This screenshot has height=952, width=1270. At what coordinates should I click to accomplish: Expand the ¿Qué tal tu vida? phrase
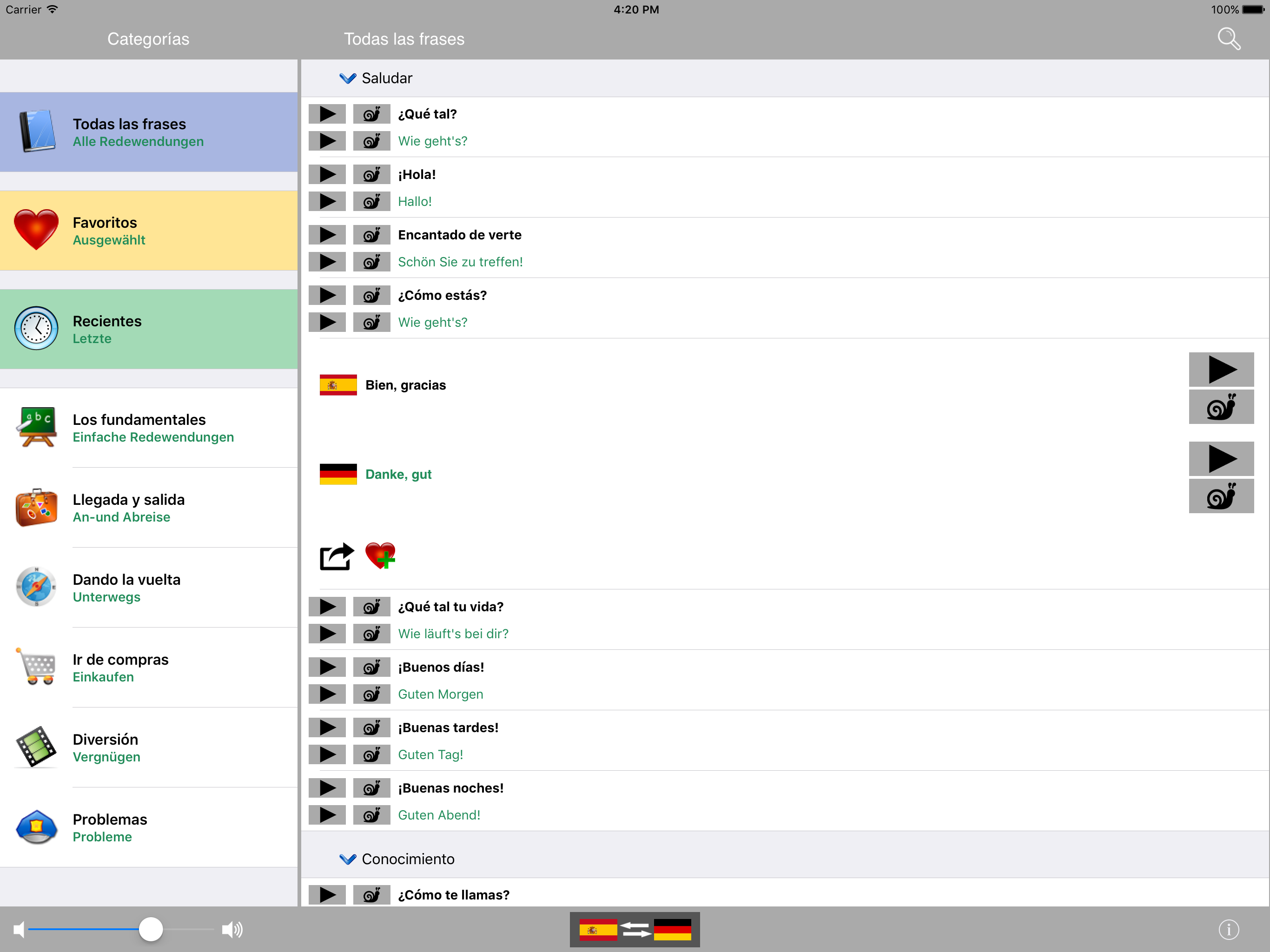[x=451, y=607]
